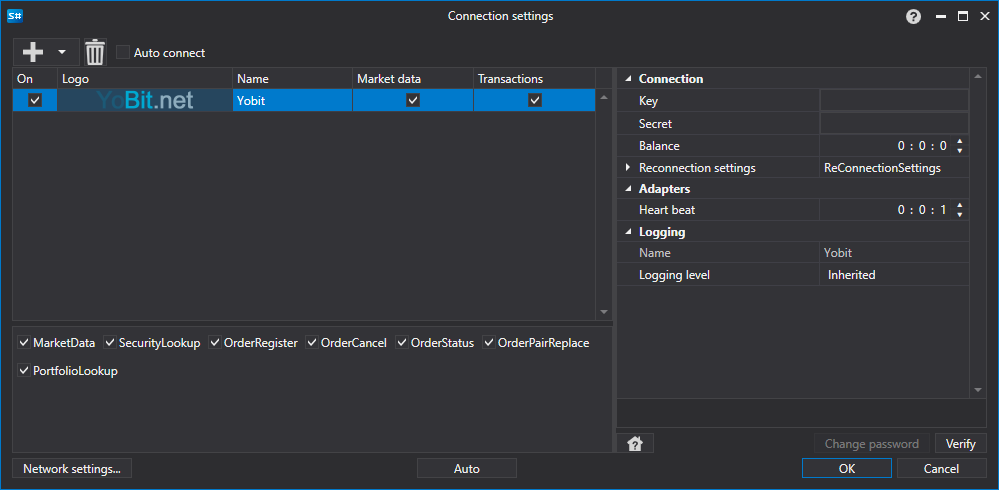Click the home icon button below property grid
Screen dimensions: 999x490
[x=635, y=443]
